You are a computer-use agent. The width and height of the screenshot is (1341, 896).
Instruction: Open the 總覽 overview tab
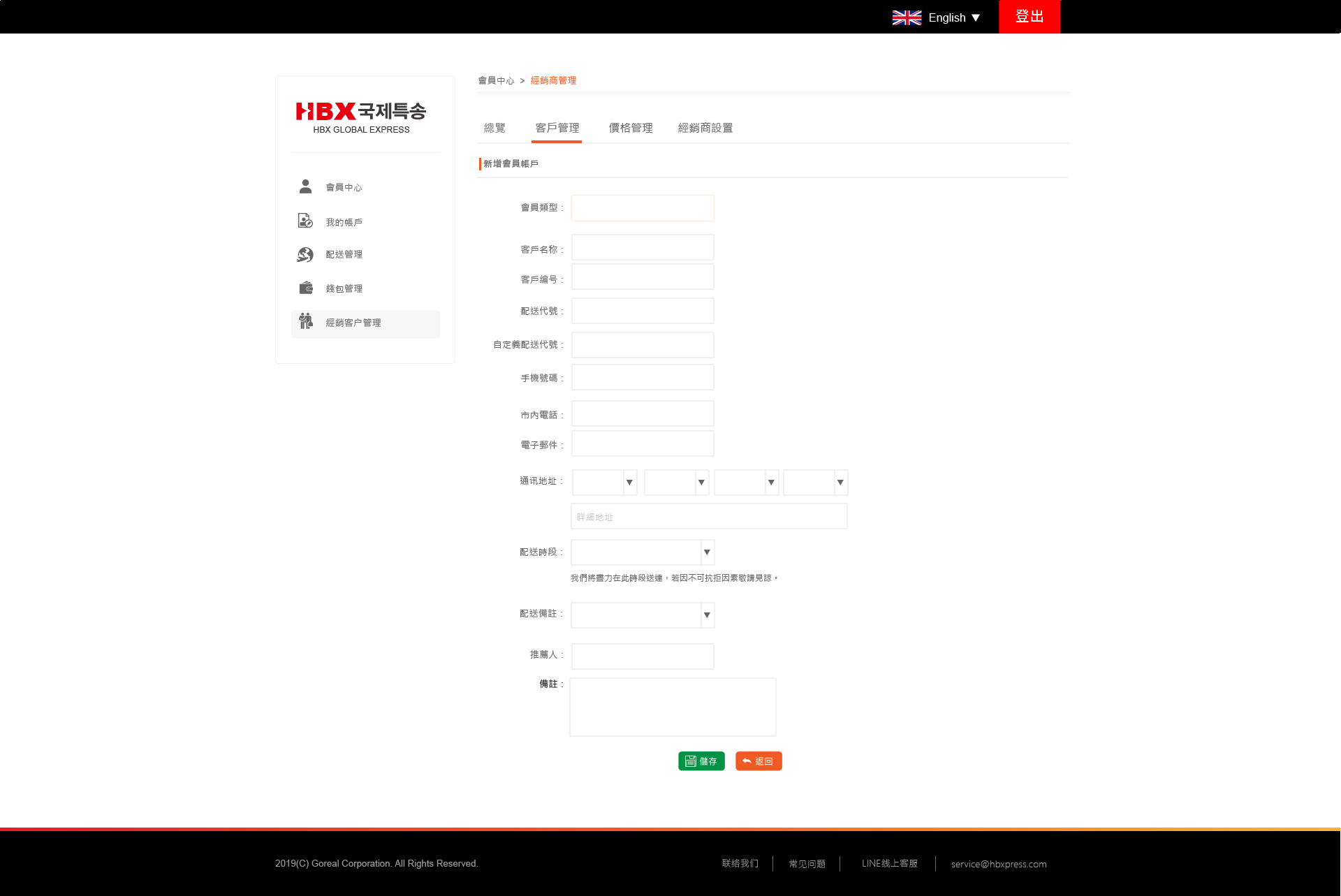(494, 128)
